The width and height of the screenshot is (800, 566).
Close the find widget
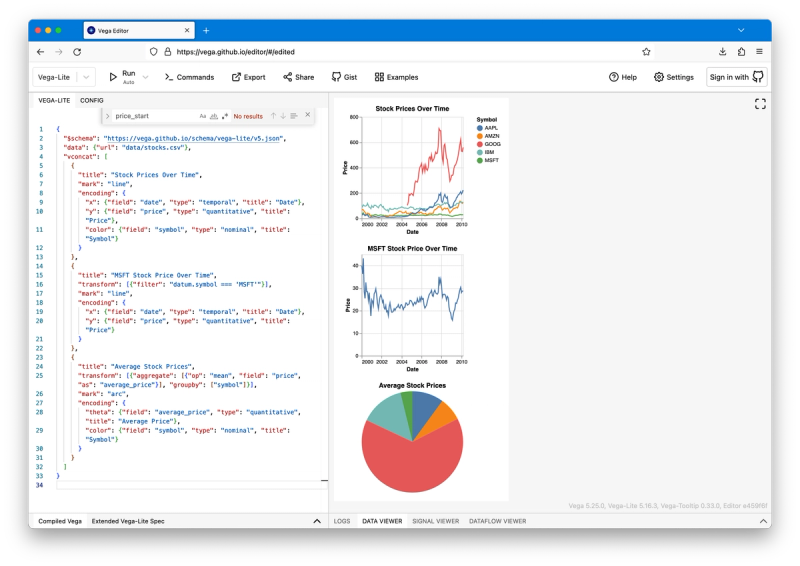308,115
